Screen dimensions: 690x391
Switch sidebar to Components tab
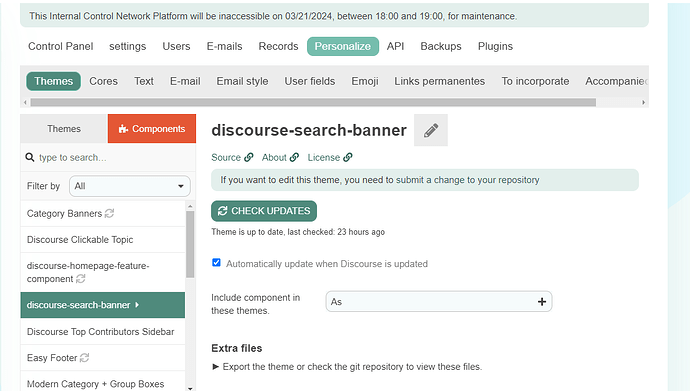click(x=152, y=129)
